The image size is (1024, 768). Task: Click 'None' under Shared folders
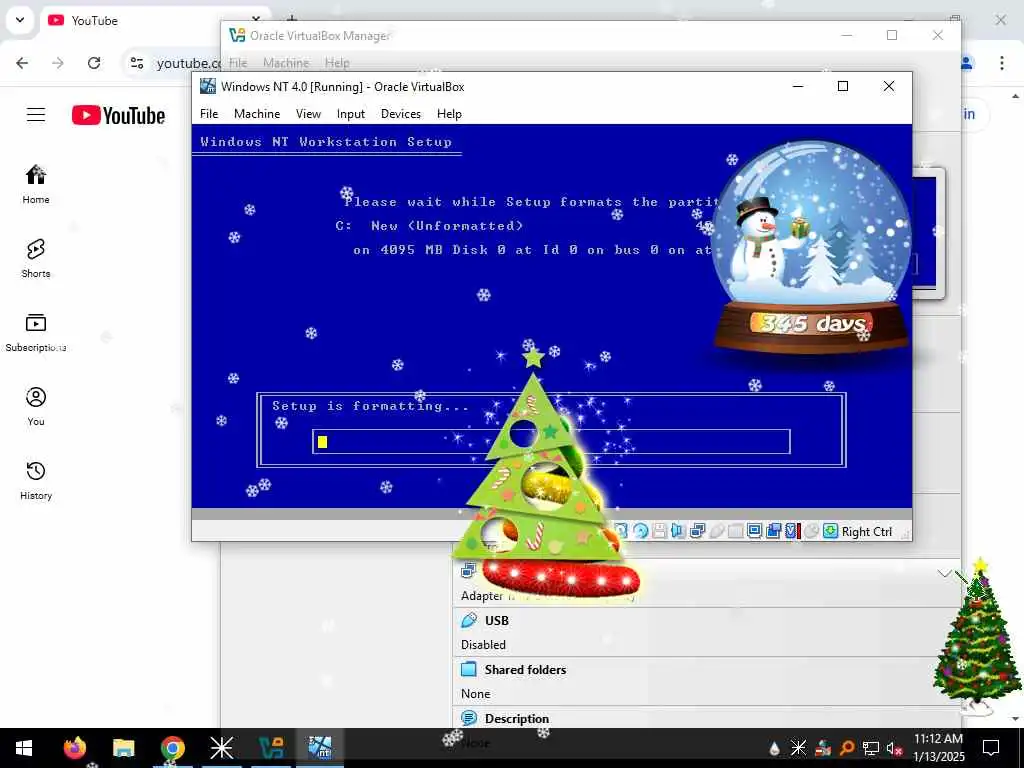point(475,694)
